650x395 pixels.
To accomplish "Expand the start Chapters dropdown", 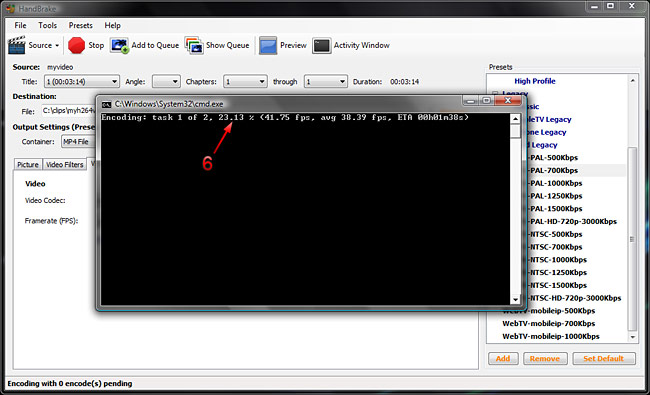I will coord(245,82).
